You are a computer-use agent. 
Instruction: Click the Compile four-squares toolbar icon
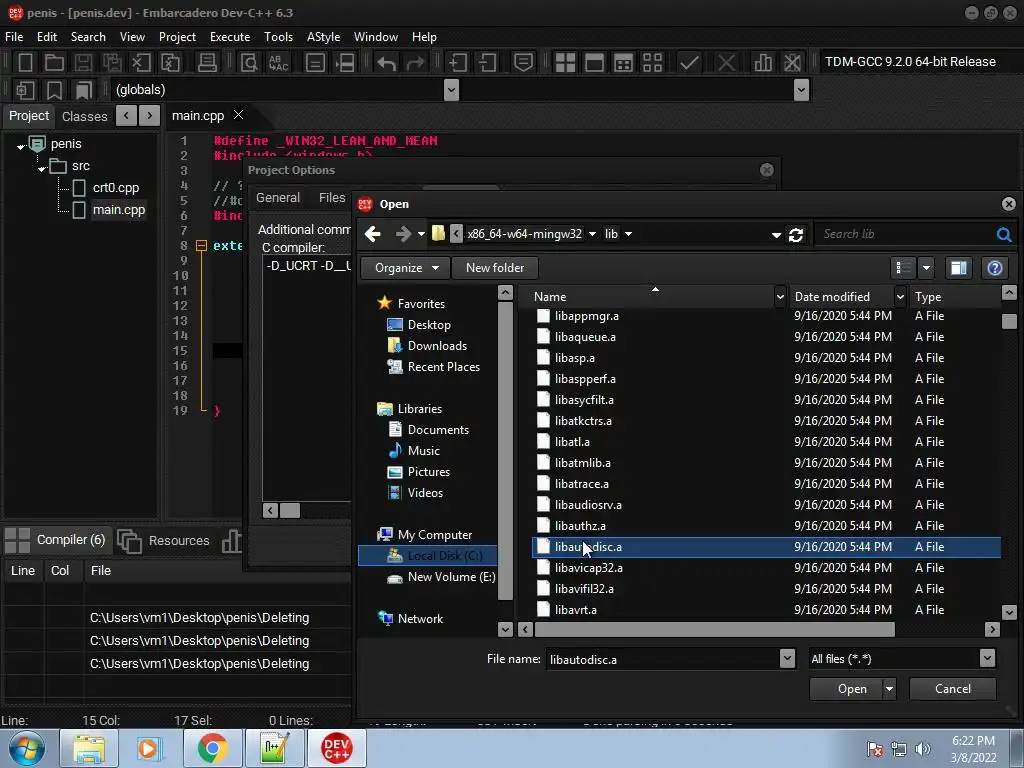point(565,63)
